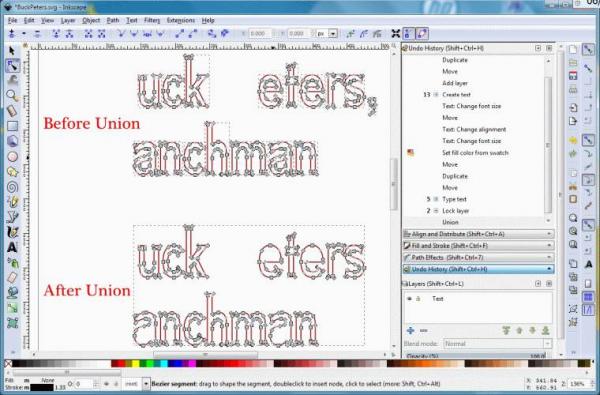
Task: Select Lock layer history entry
Action: (x=455, y=211)
